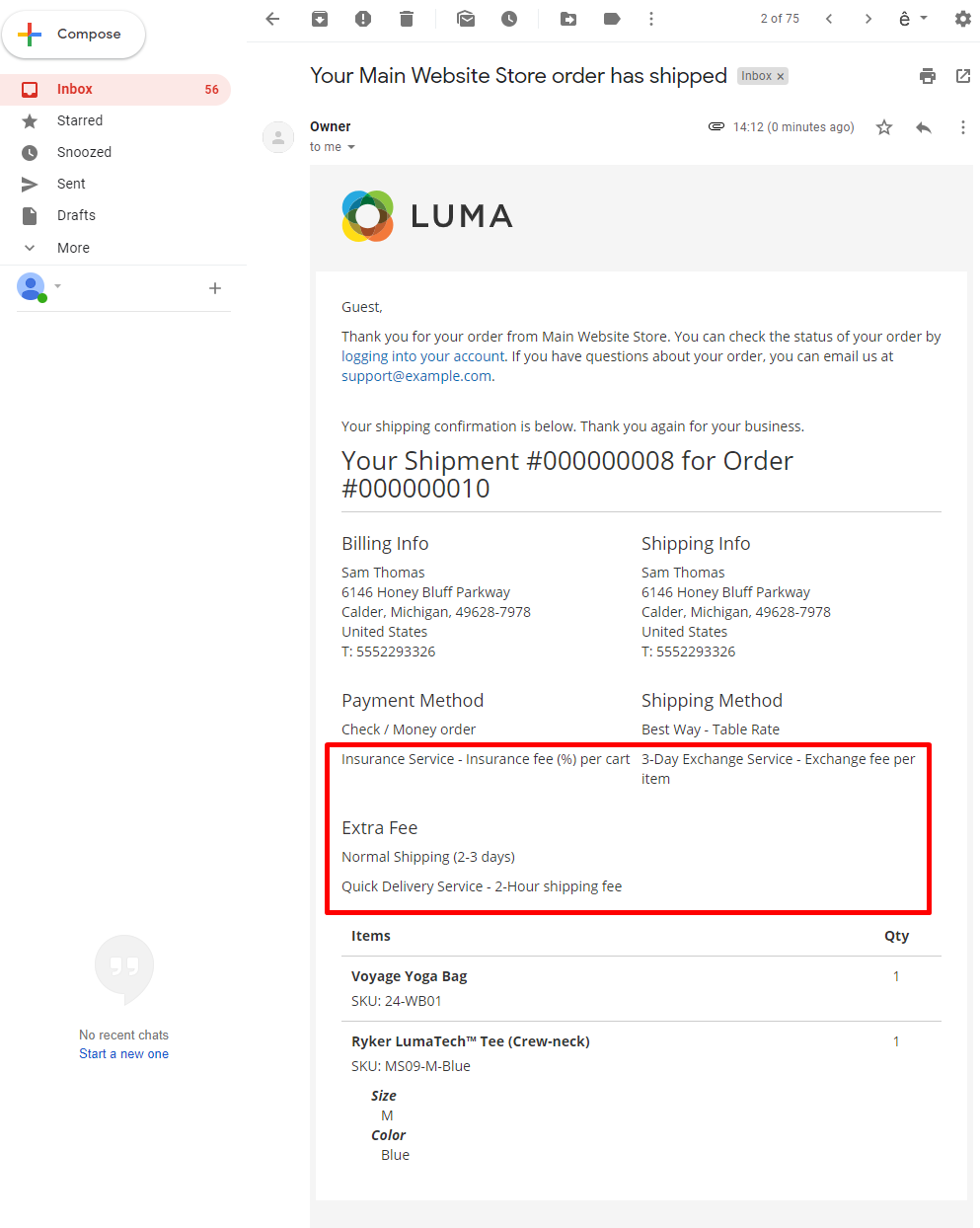Report this message as spam
The image size is (980, 1228).
363,19
